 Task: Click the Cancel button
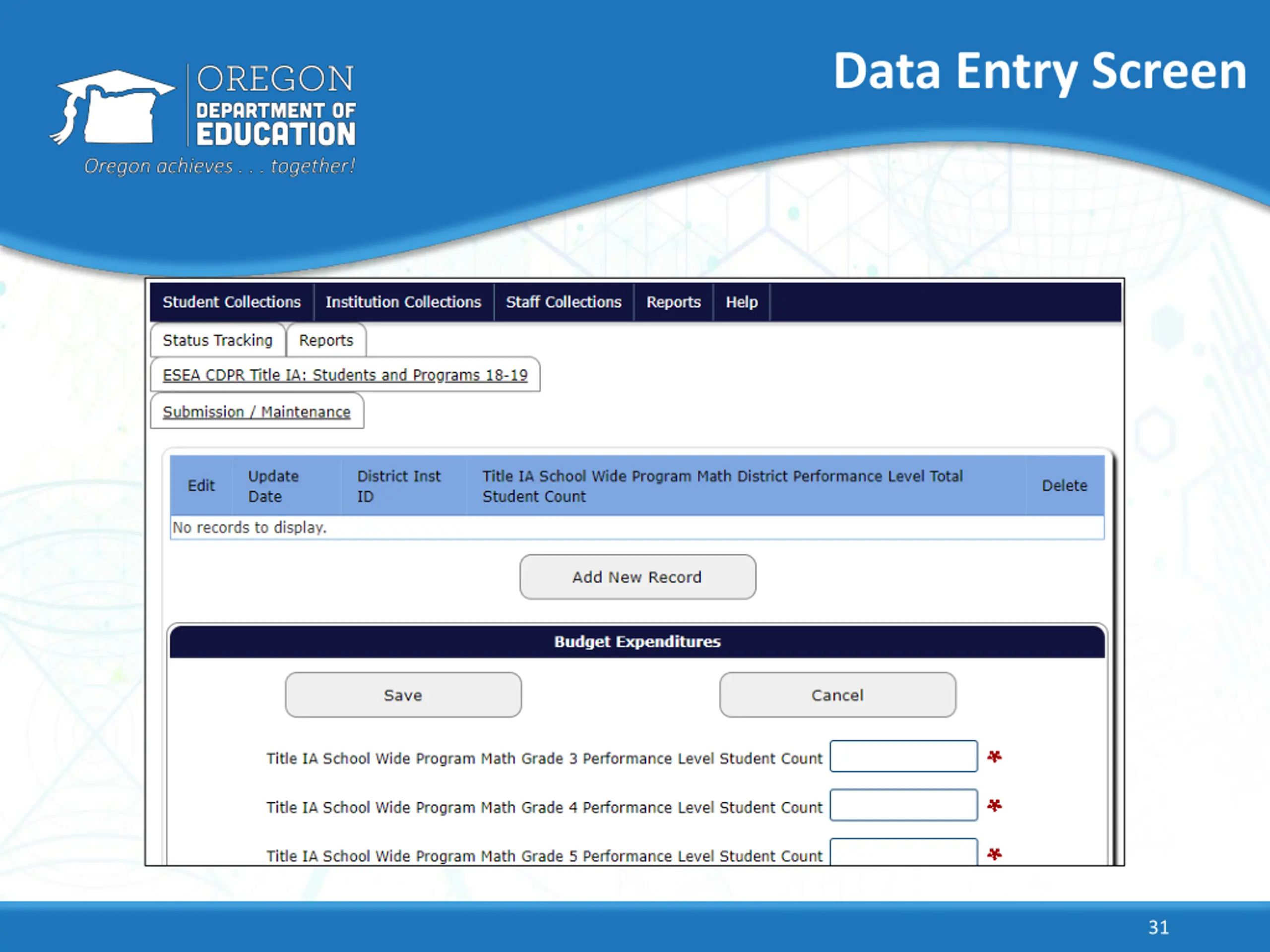click(838, 695)
